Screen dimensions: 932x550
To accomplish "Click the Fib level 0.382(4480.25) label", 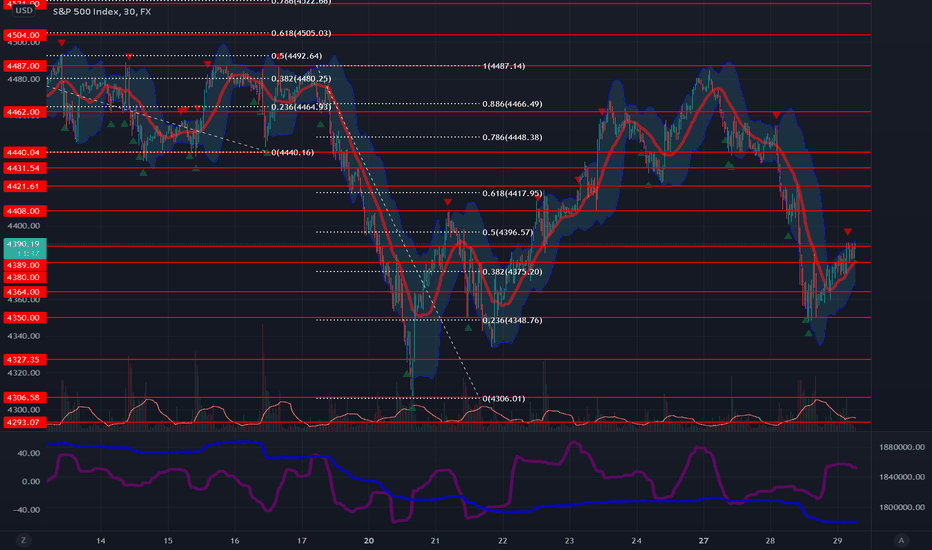I will (x=301, y=78).
